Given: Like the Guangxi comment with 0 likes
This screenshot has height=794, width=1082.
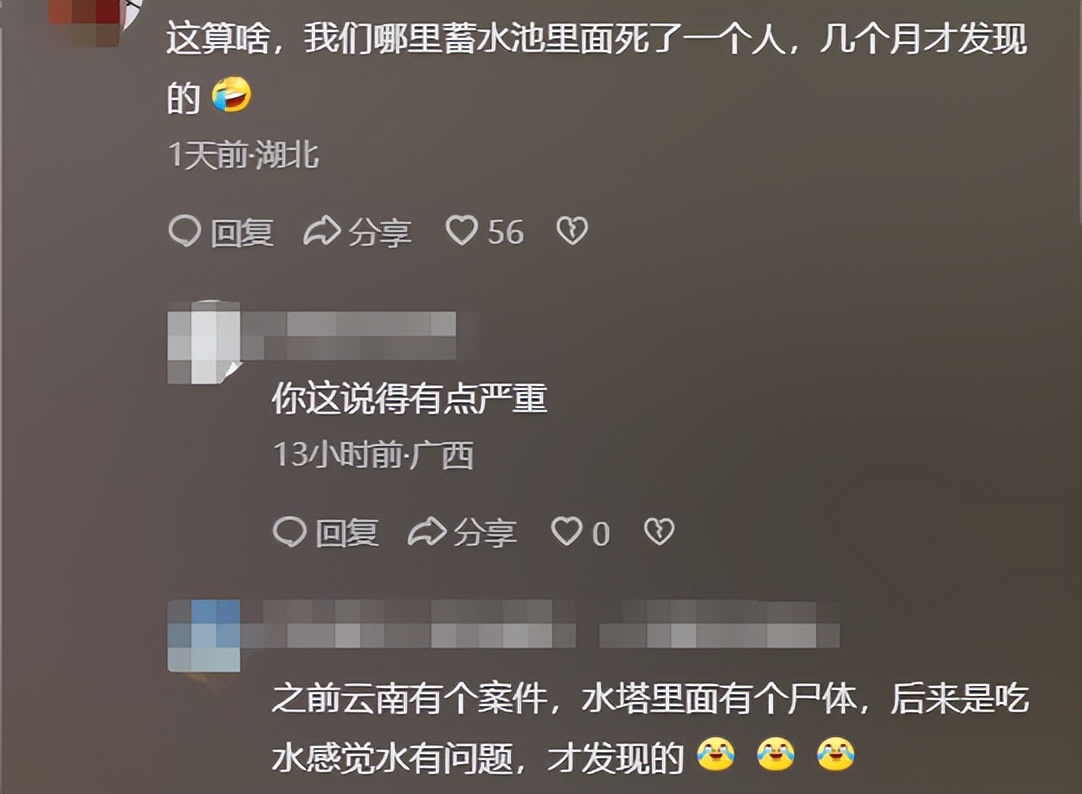Looking at the screenshot, I should pos(567,532).
